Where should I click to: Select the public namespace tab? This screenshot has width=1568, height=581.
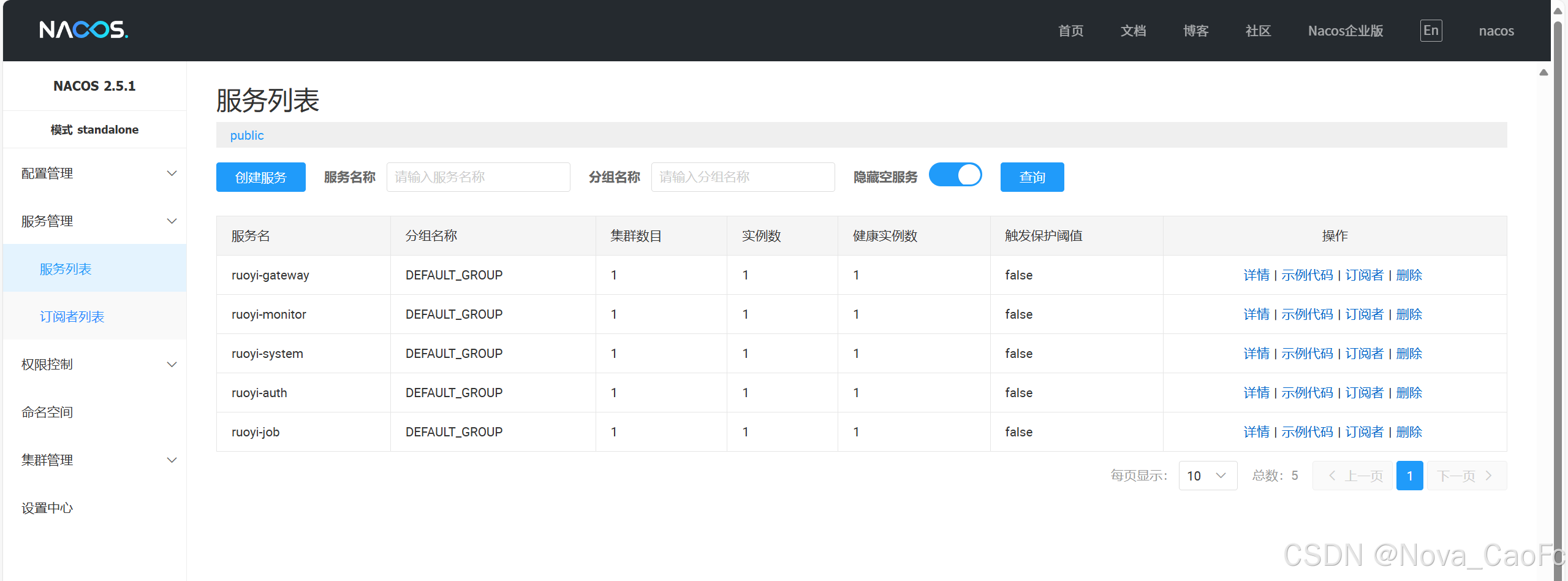(247, 135)
